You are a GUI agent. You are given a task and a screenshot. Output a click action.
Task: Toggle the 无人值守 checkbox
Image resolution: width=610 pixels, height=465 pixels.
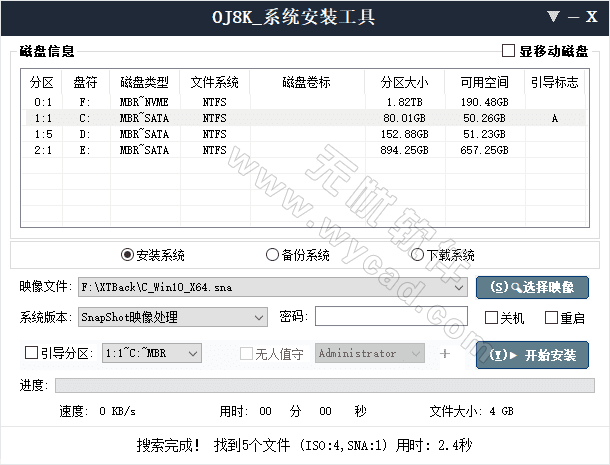[246, 353]
